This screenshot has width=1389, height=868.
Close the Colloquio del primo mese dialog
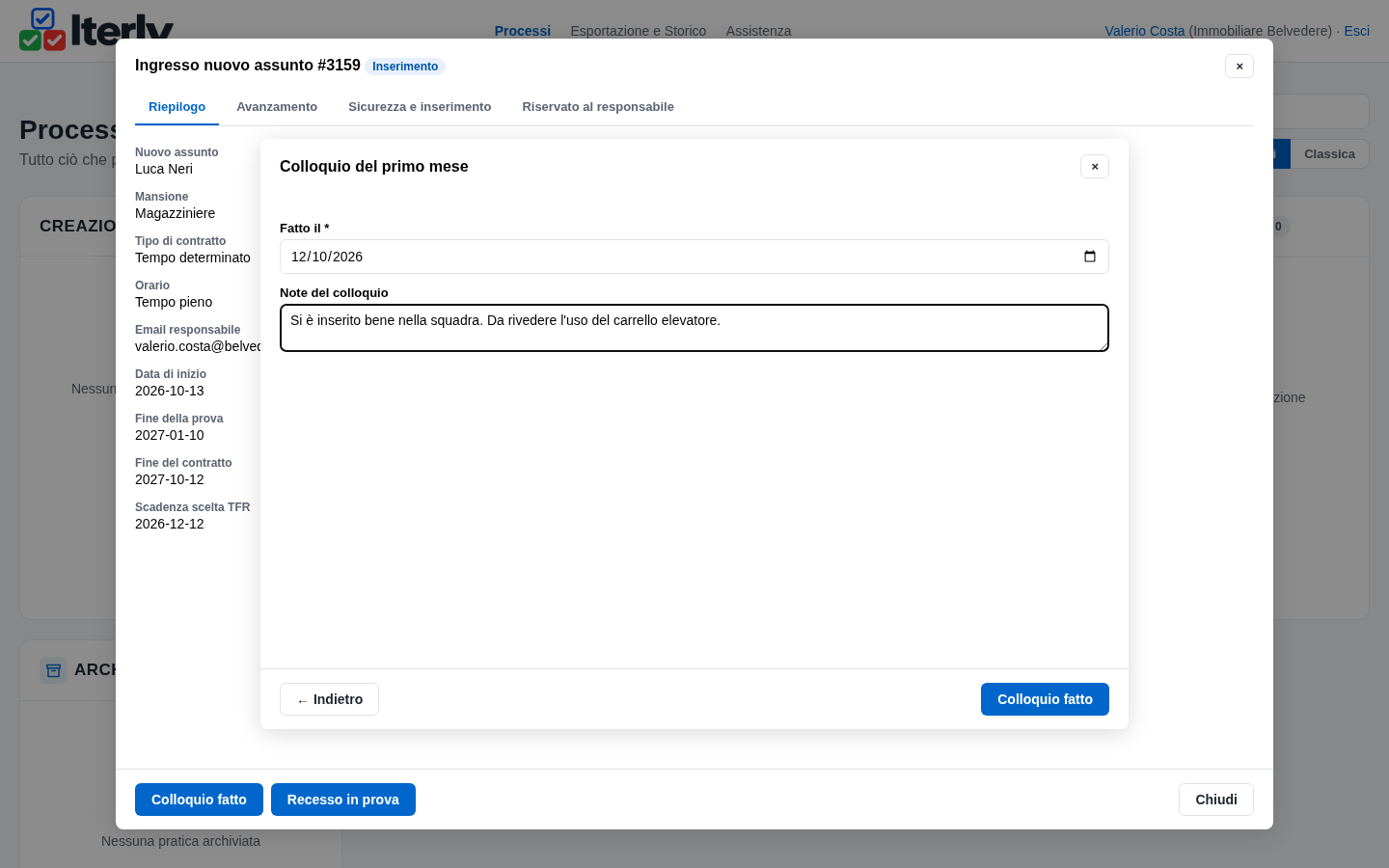1095,167
